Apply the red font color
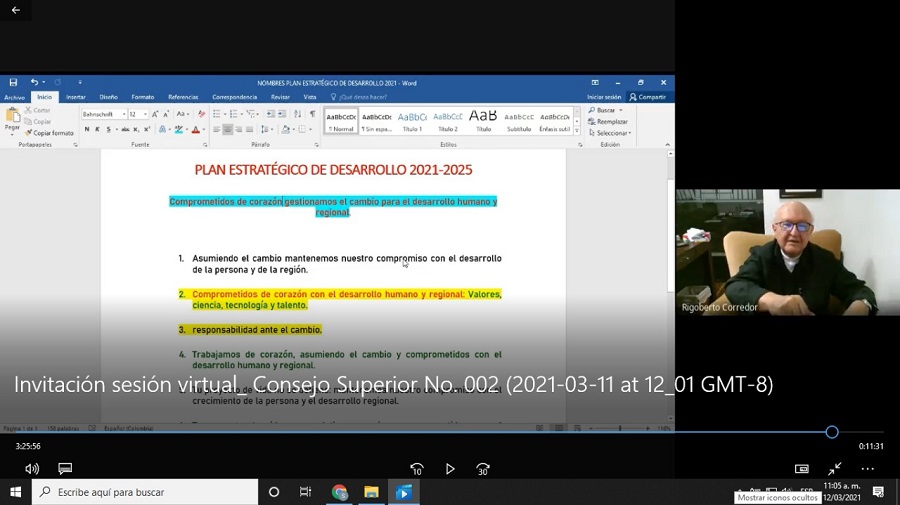Screen dimensions: 900x505 point(196,130)
